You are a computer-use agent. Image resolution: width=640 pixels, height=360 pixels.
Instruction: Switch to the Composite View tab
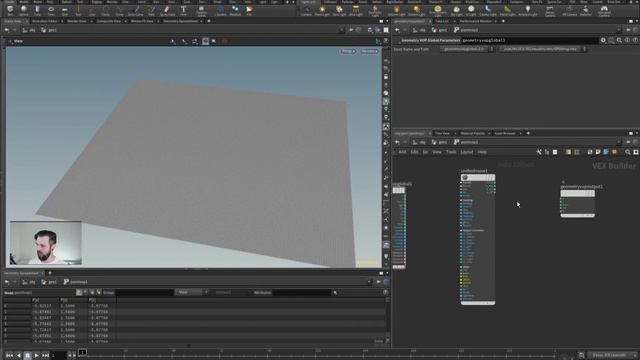coord(109,21)
